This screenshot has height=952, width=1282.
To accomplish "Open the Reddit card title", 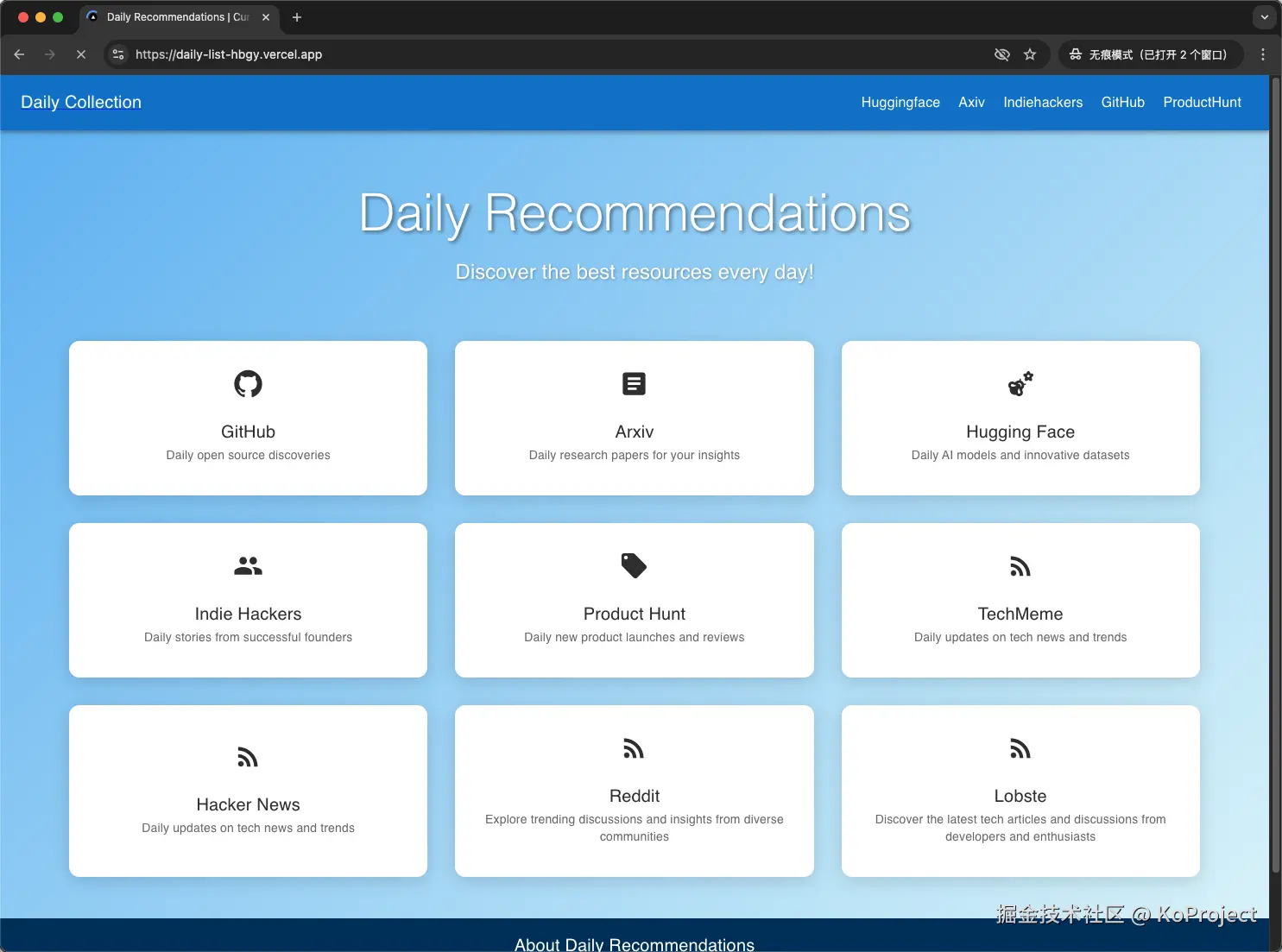I will point(634,796).
